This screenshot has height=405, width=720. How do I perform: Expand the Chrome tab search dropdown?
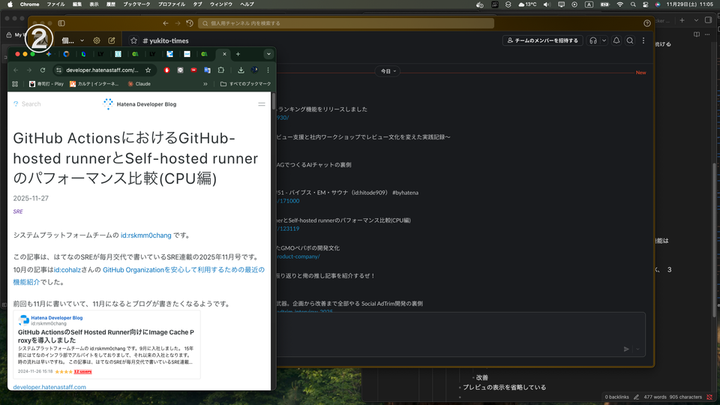[x=268, y=53]
